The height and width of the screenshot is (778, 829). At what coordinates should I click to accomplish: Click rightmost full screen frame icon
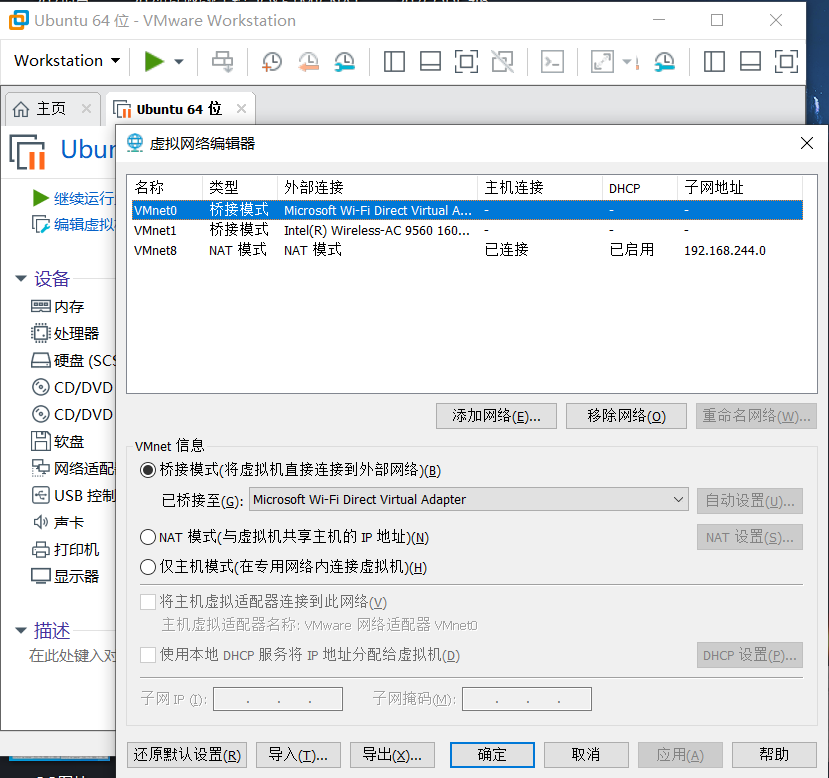pyautogui.click(x=786, y=61)
